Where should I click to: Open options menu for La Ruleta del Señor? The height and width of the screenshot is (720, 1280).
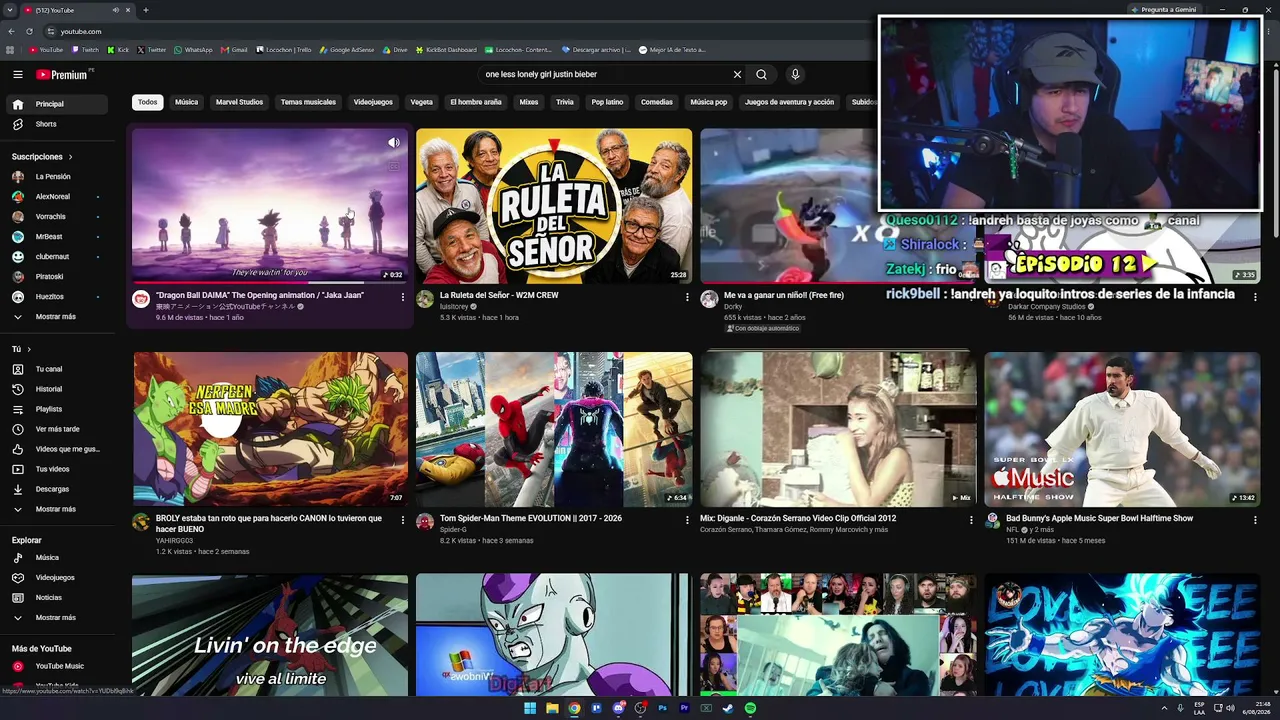(687, 297)
